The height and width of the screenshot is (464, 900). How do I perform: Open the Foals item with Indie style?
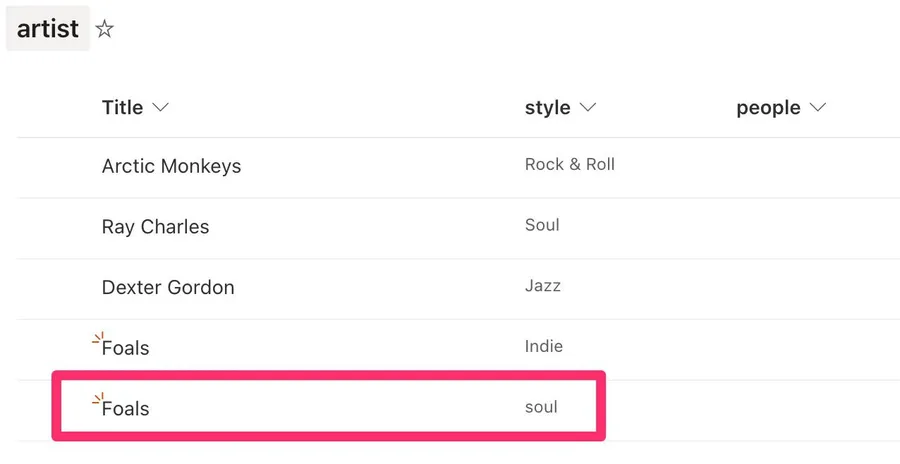click(126, 349)
